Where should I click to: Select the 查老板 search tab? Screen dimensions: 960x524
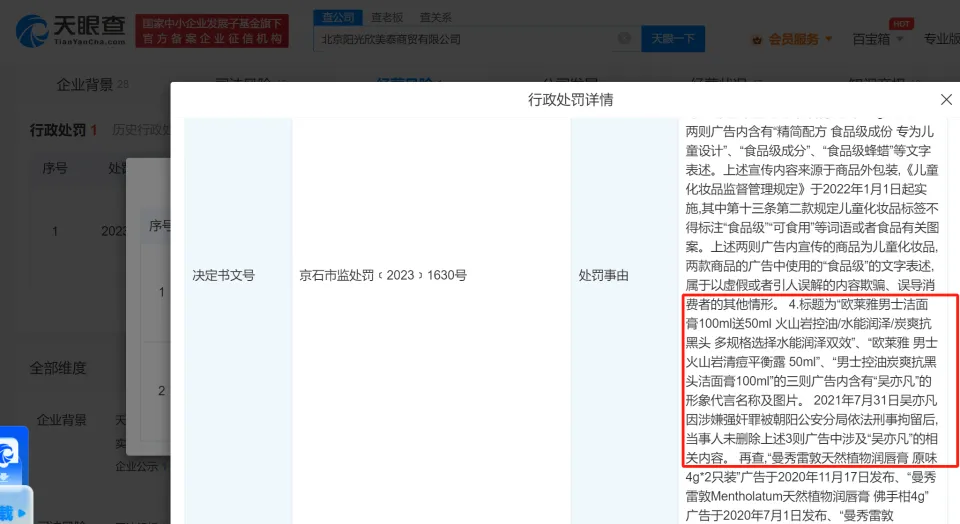tap(387, 17)
